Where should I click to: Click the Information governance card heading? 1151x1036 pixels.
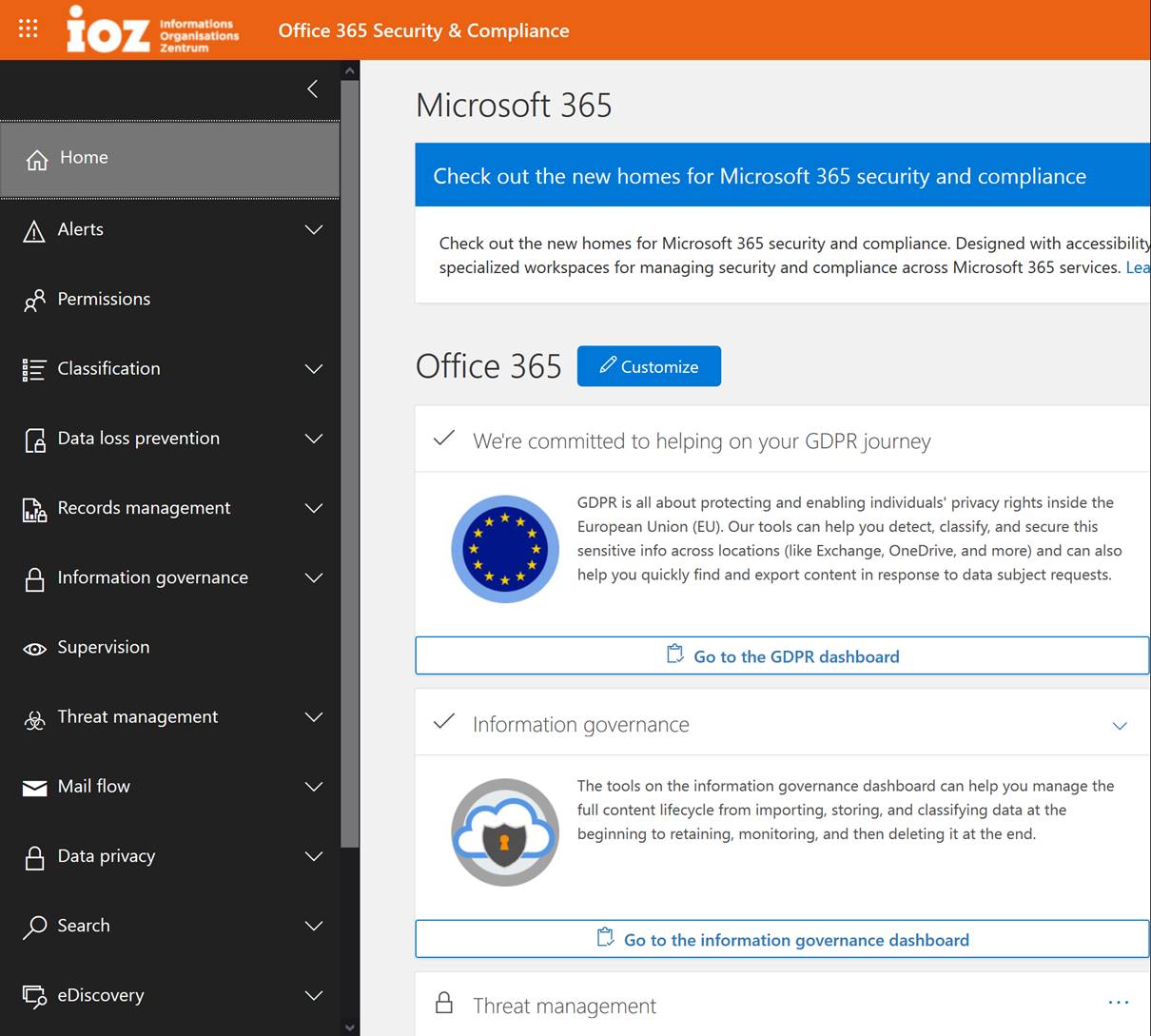pyautogui.click(x=580, y=724)
